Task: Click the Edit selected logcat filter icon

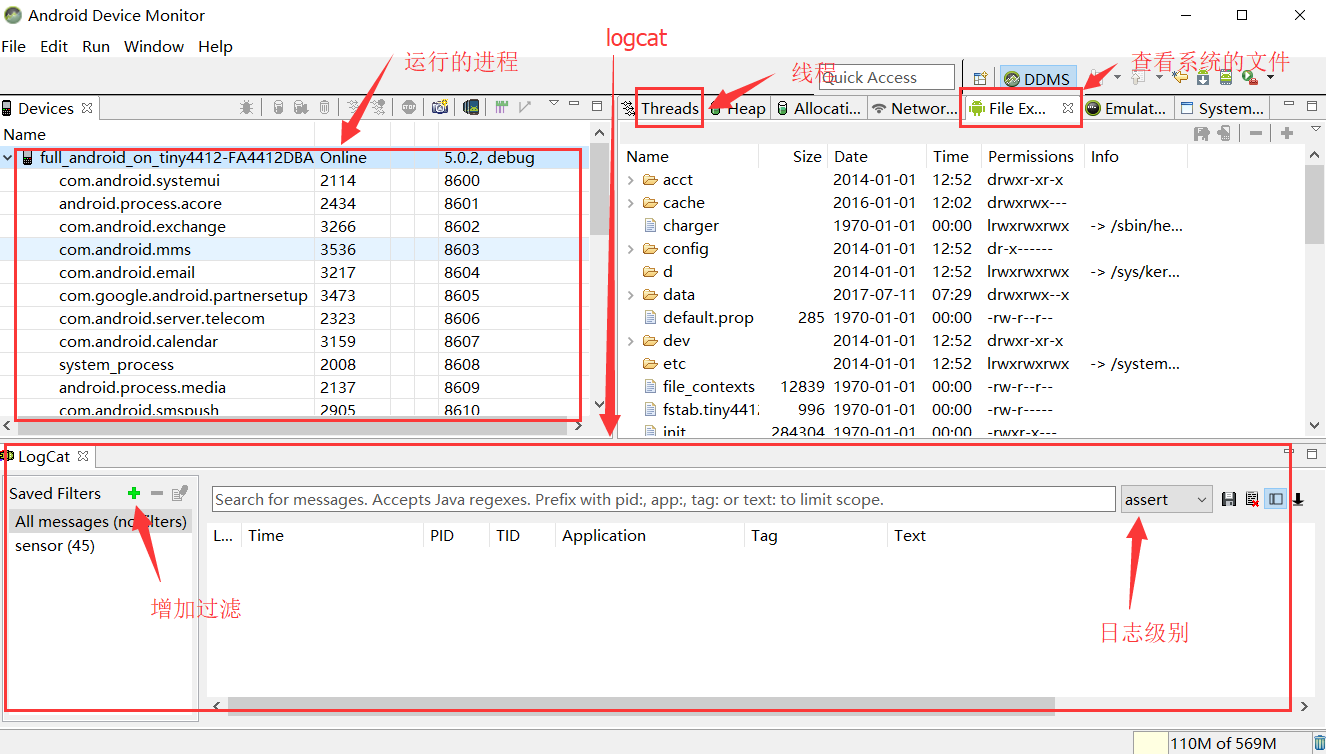Action: pos(180,493)
